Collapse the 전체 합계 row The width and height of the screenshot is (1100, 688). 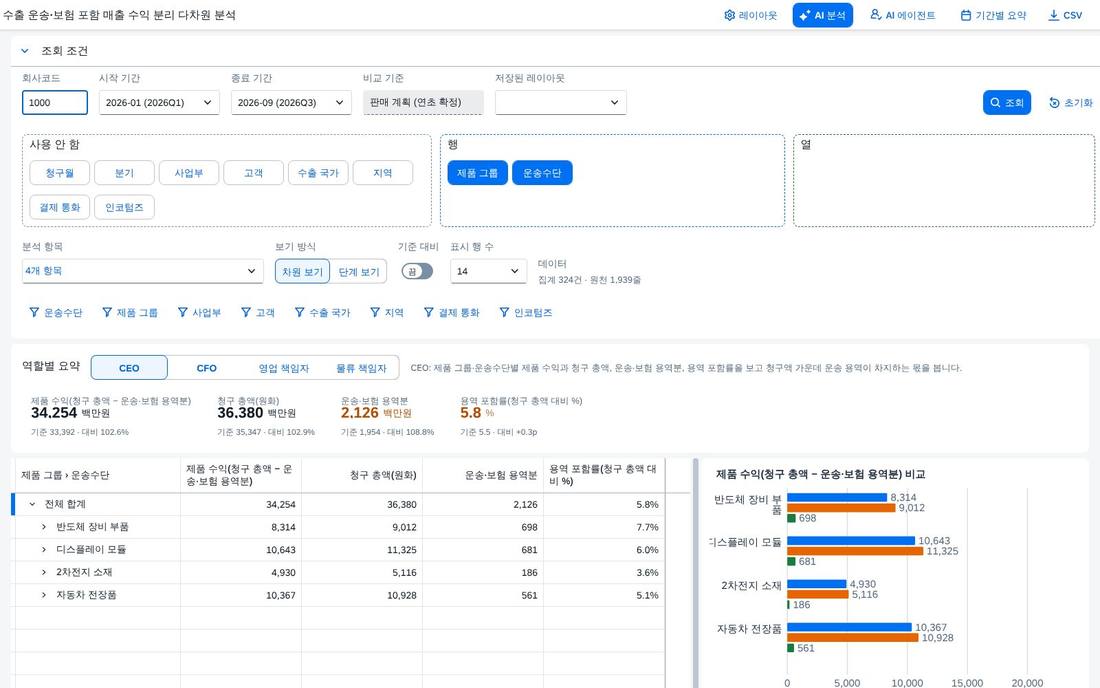point(32,504)
